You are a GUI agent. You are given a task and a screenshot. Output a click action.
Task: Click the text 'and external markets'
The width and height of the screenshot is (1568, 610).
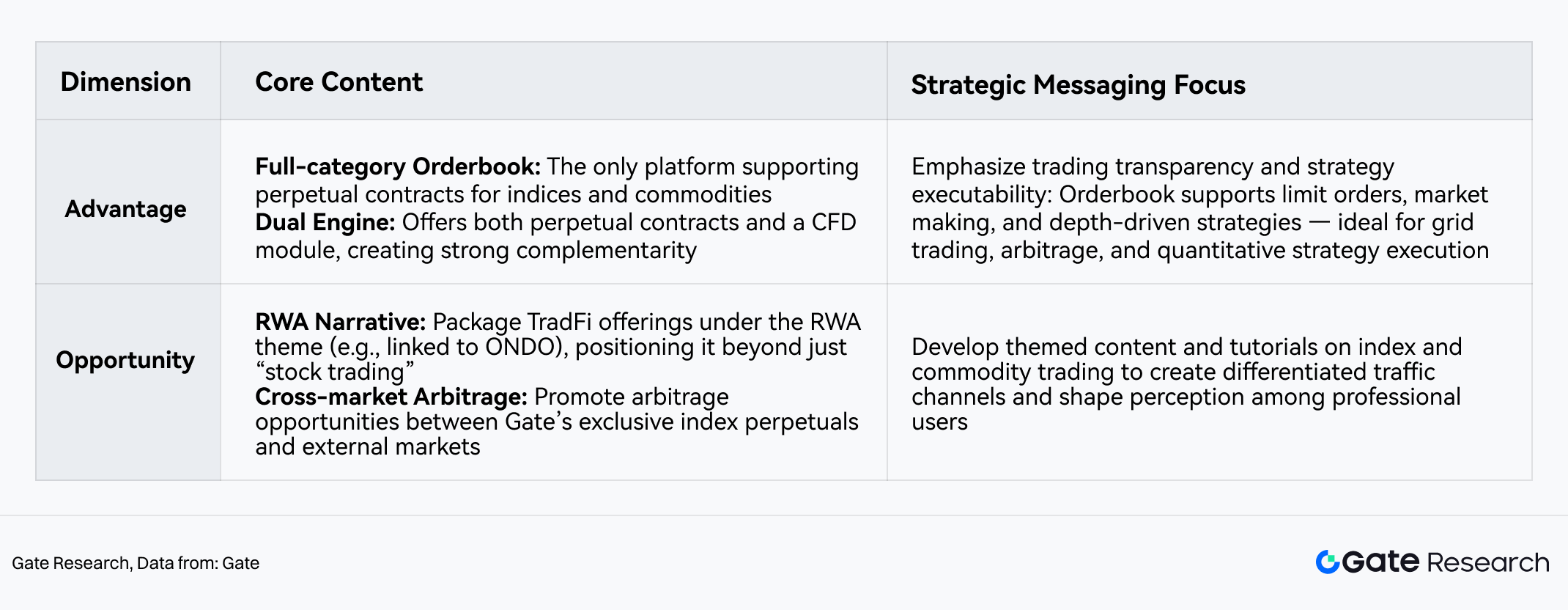click(368, 447)
